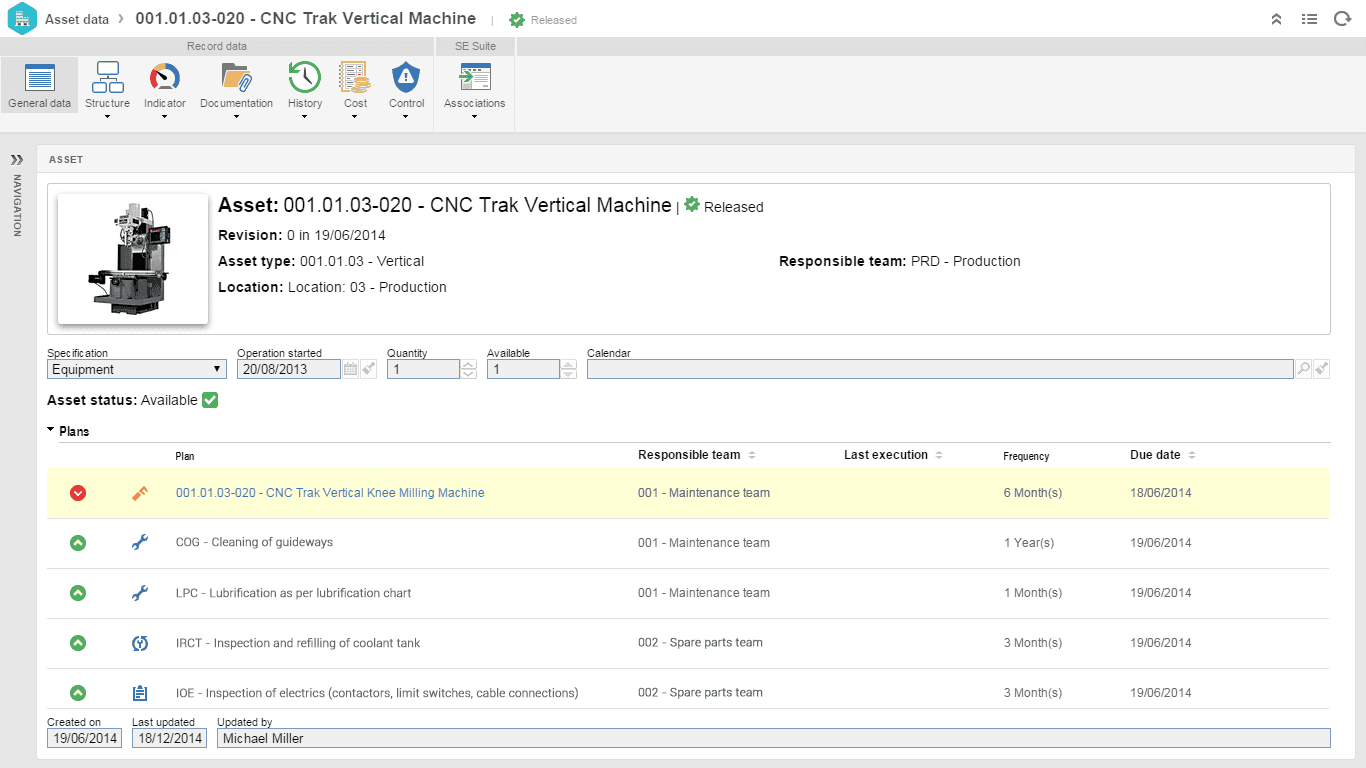Open the Operation started calendar picker
The width and height of the screenshot is (1366, 768).
coord(350,369)
